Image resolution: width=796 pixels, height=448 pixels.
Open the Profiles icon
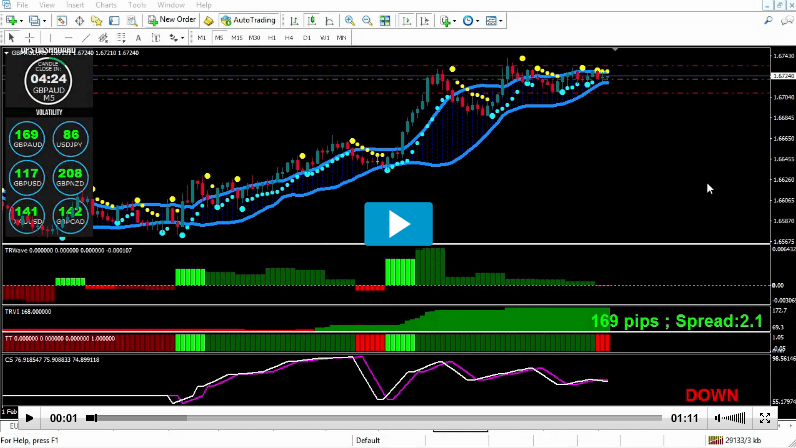point(34,21)
